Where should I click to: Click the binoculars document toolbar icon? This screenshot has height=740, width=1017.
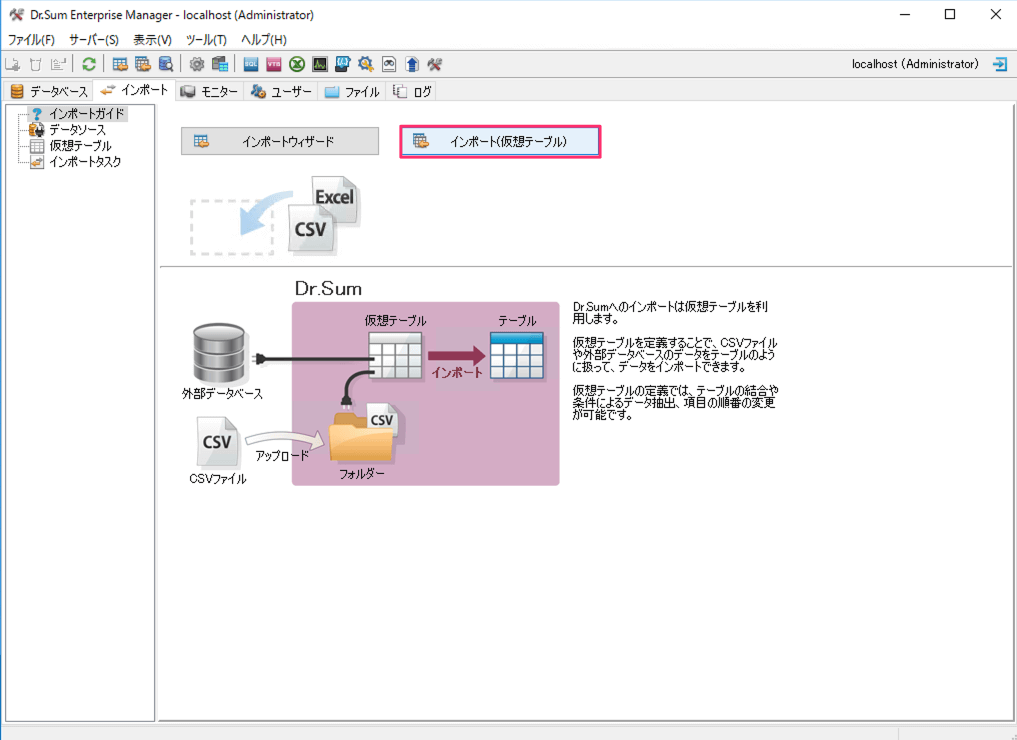(389, 64)
